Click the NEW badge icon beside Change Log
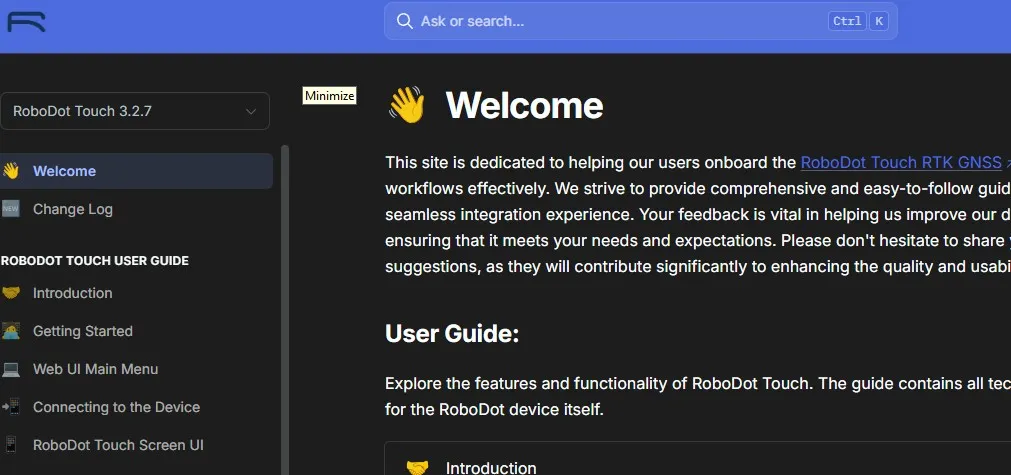1011x475 pixels. tap(10, 209)
